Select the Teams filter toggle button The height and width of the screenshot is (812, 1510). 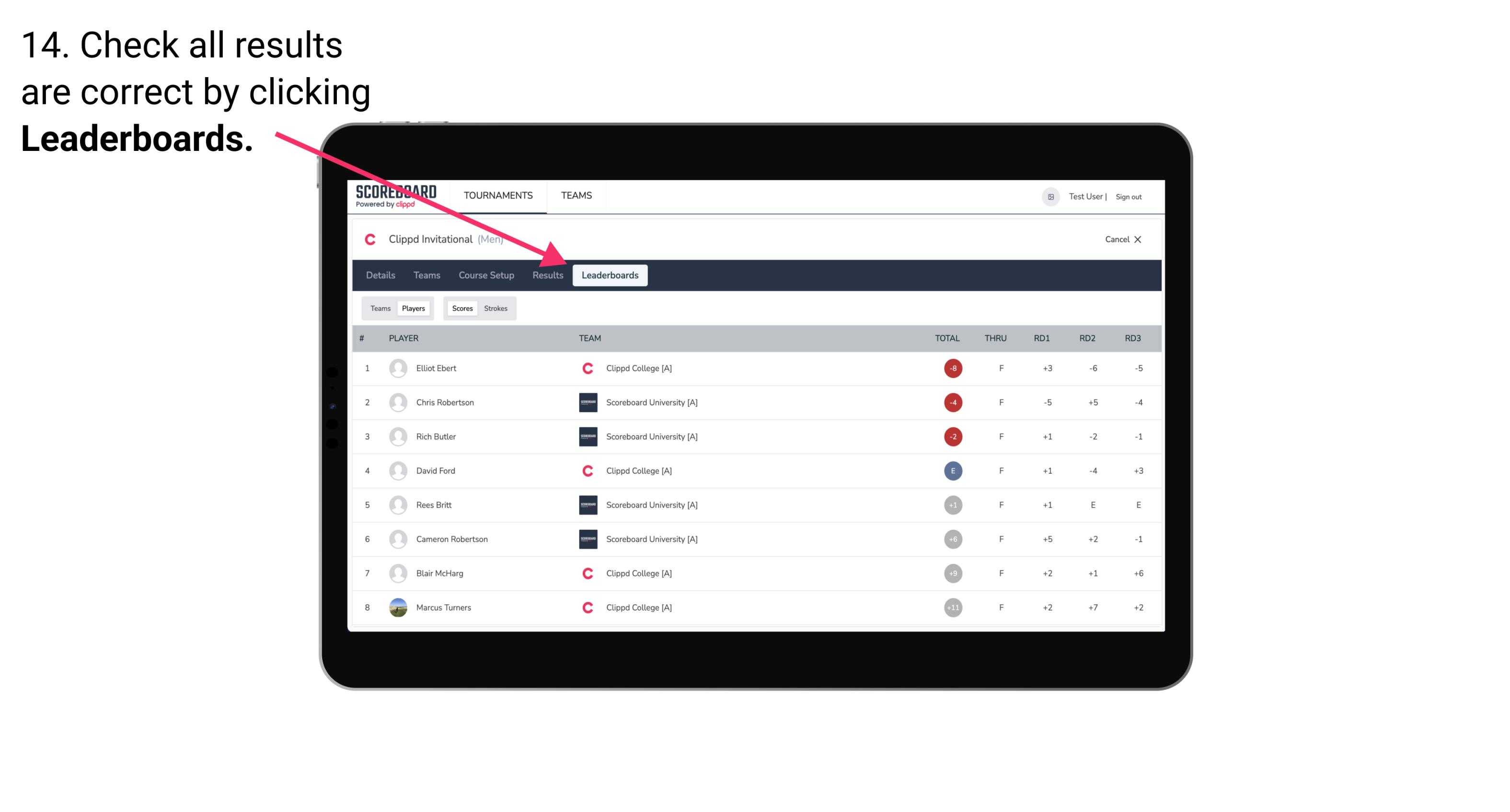tap(380, 308)
